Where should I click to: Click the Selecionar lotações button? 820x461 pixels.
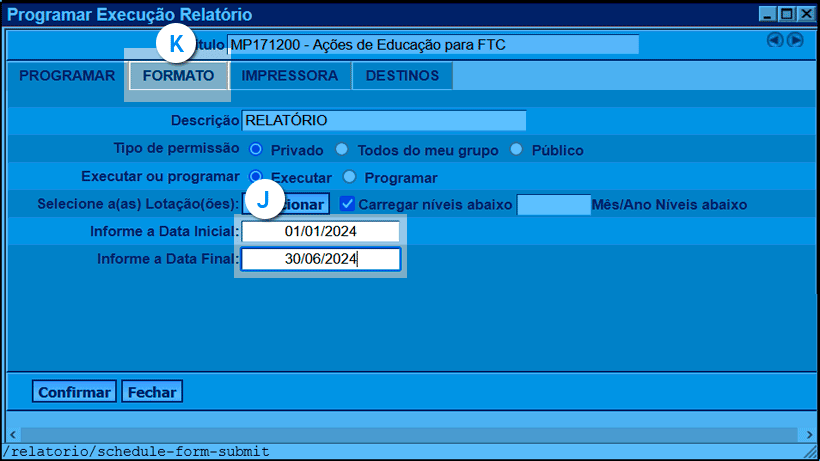pos(286,204)
